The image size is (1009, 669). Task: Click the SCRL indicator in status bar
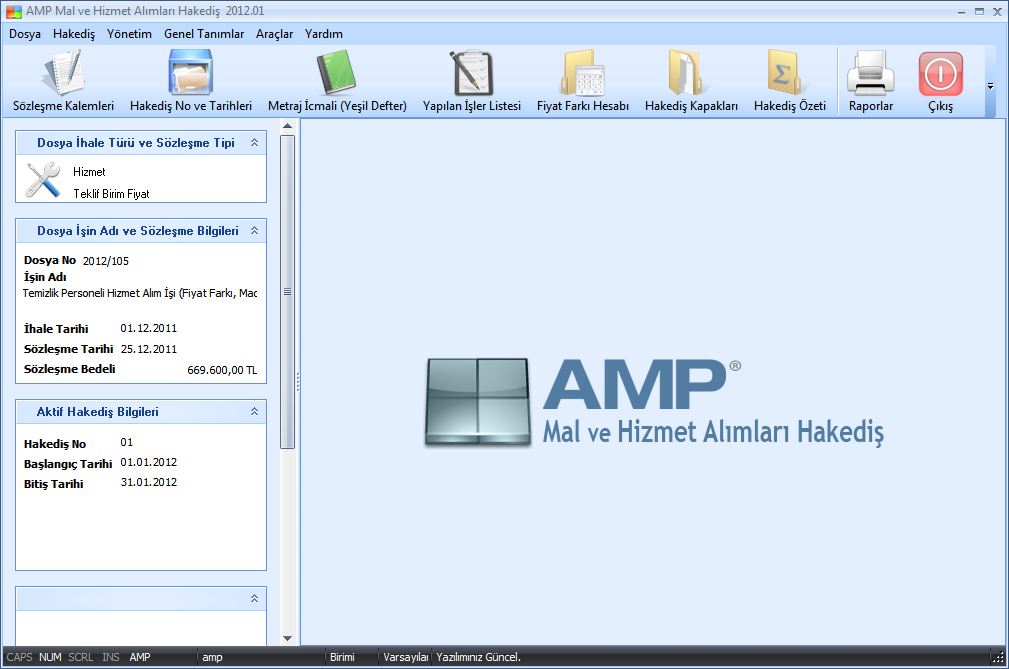[80, 657]
